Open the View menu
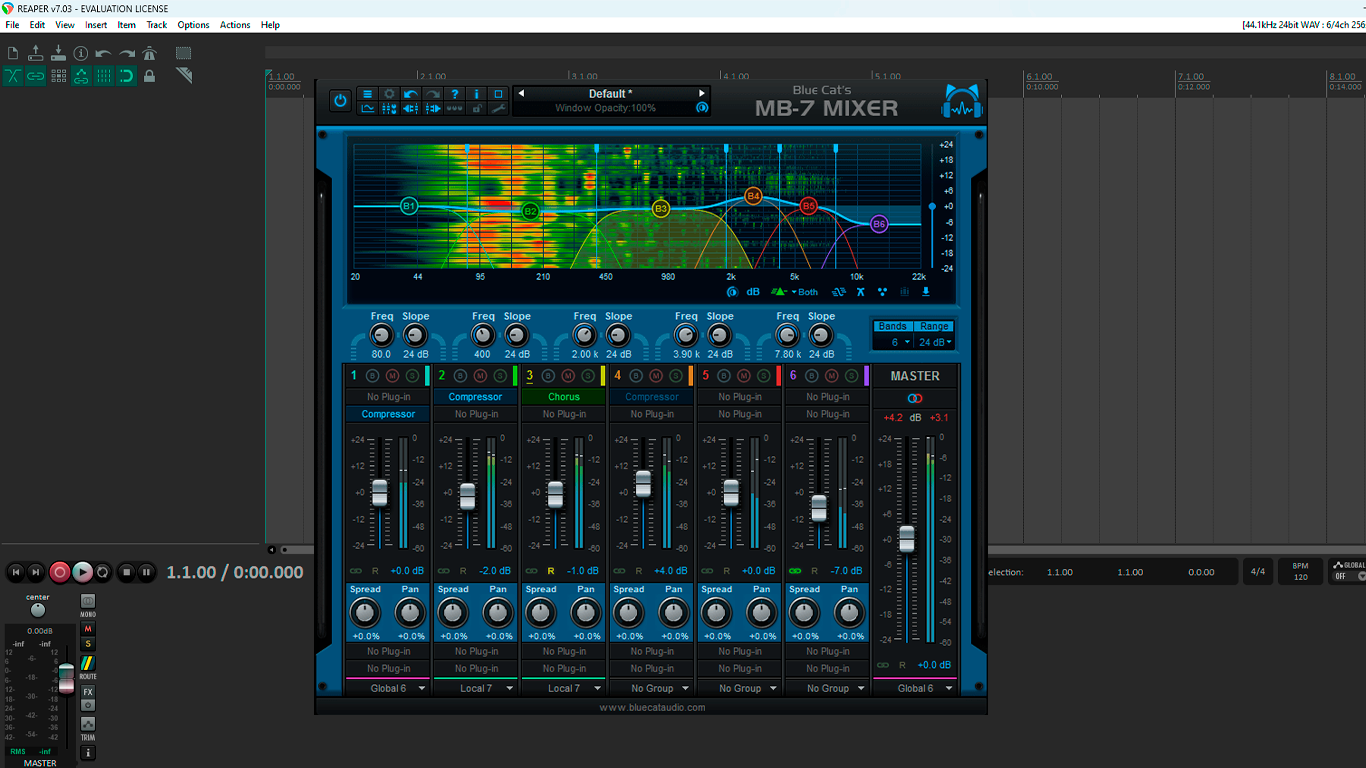The height and width of the screenshot is (768, 1366). 65,25
